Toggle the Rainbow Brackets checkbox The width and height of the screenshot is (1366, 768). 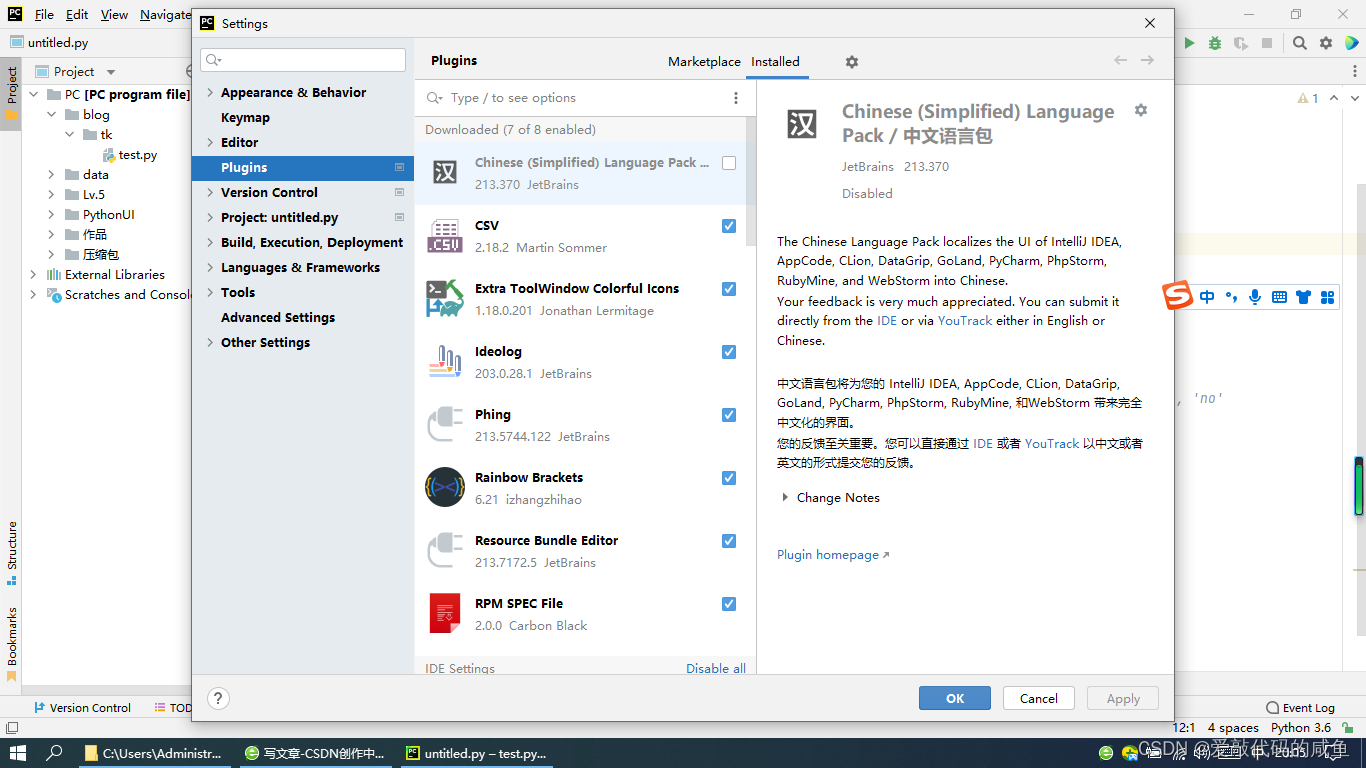(x=729, y=478)
